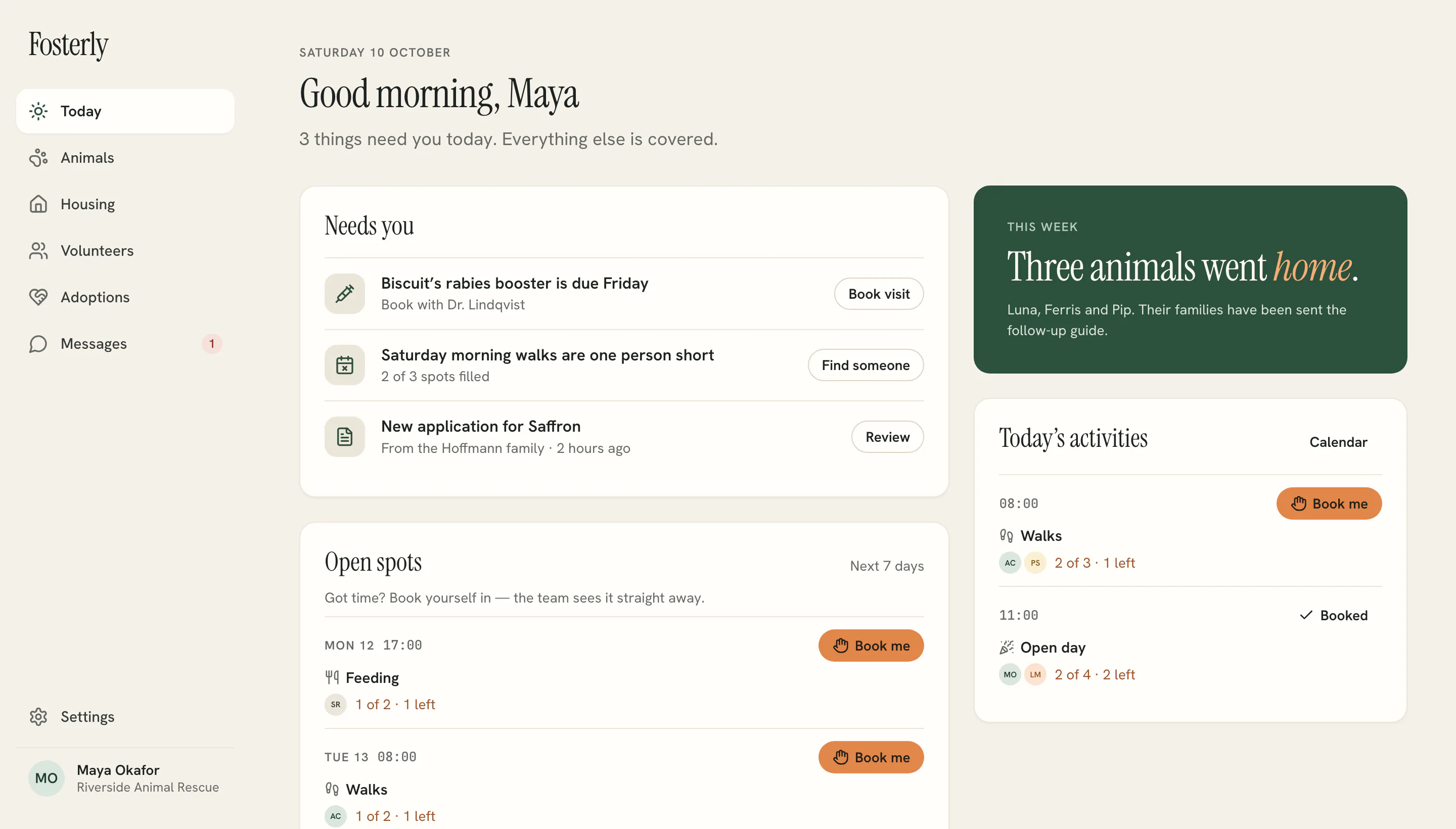This screenshot has height=829, width=1456.
Task: Go to the Animals section
Action: 125,158
